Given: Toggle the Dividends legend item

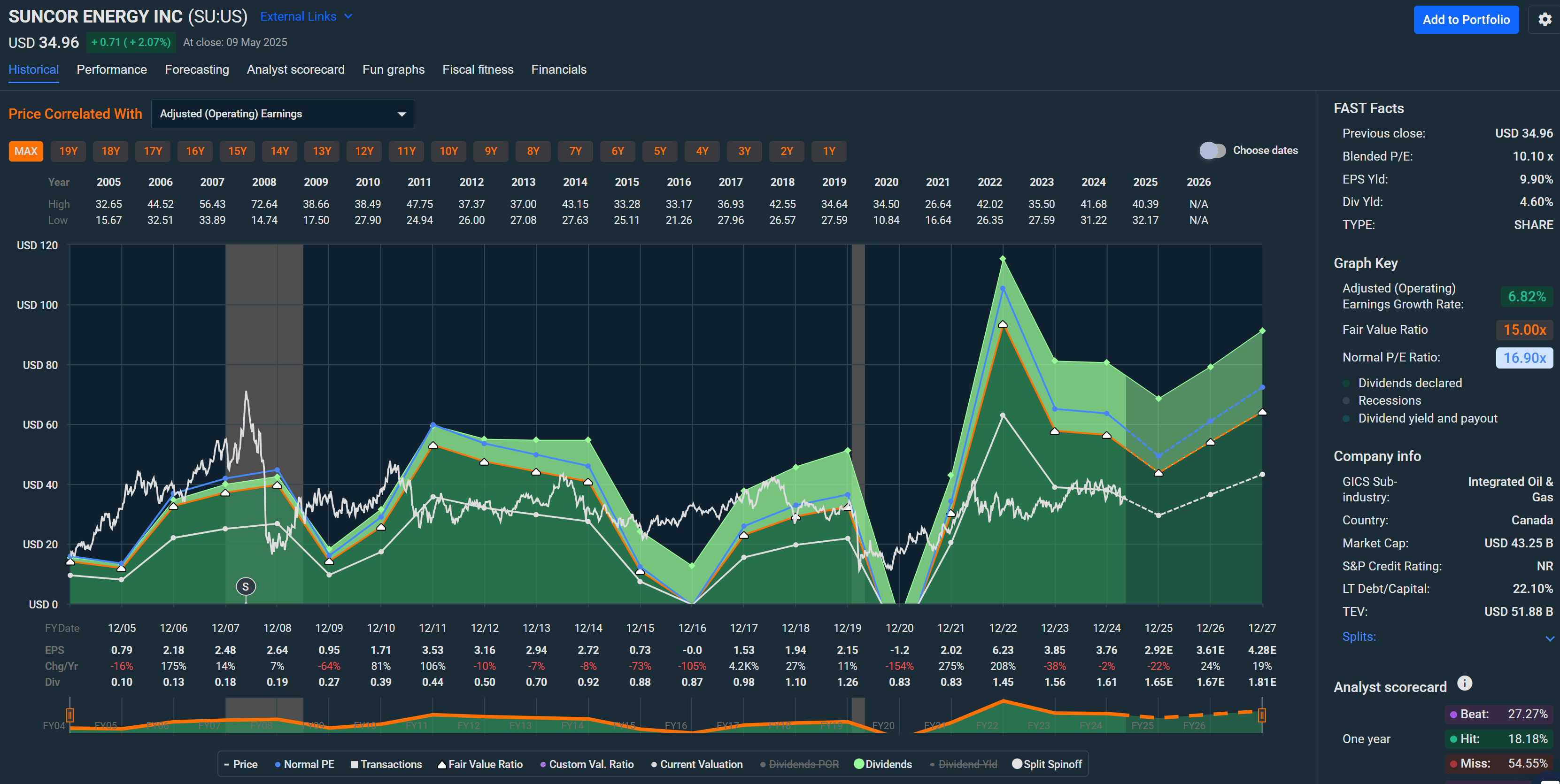Looking at the screenshot, I should coord(883,764).
